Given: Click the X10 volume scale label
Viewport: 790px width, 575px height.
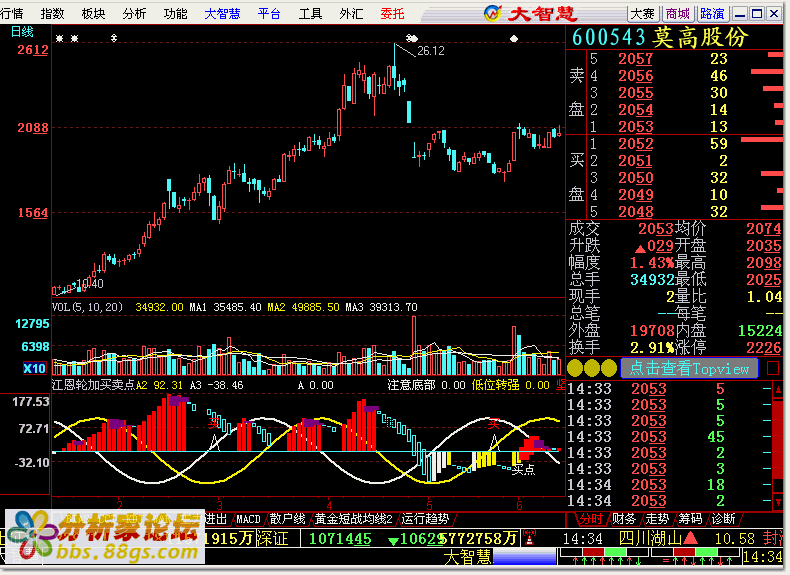Looking at the screenshot, I should tap(34, 368).
